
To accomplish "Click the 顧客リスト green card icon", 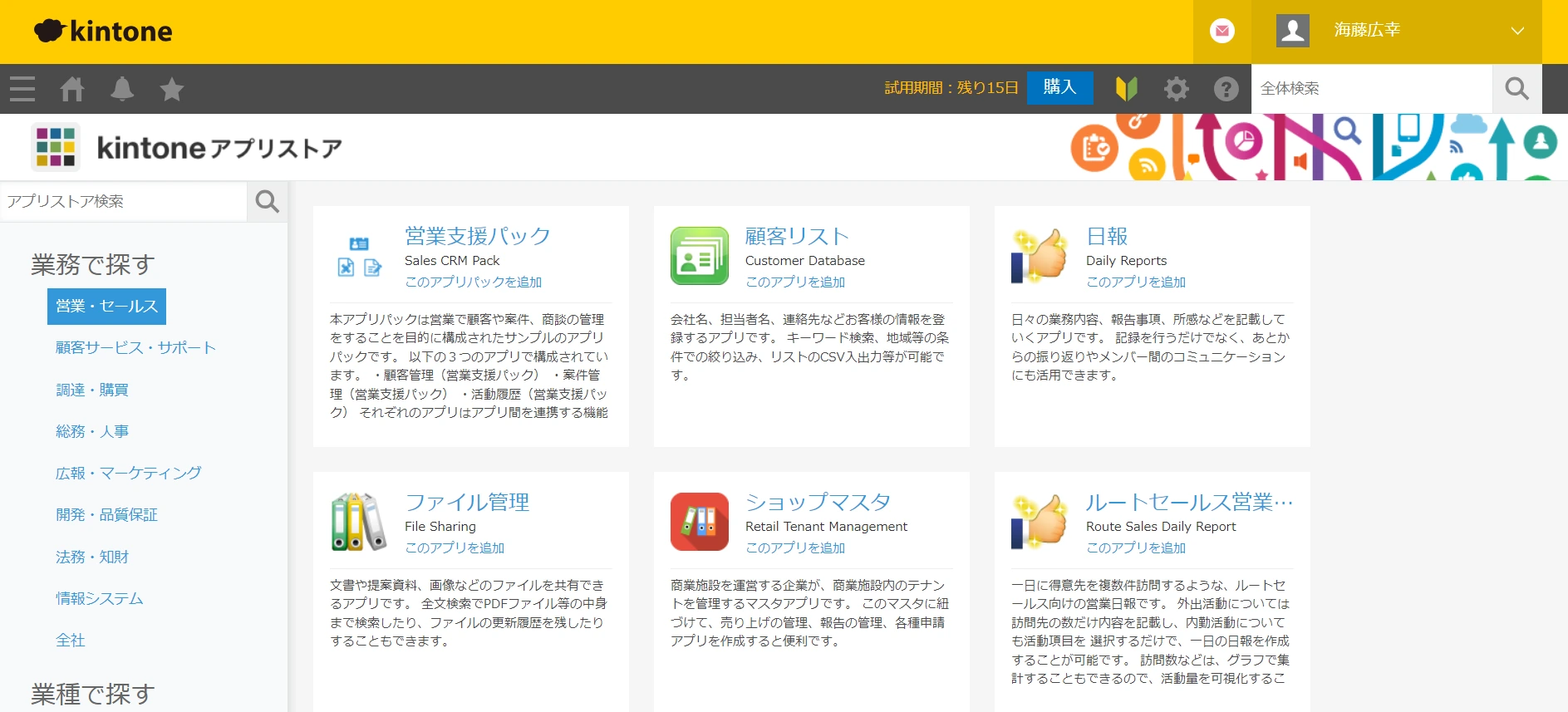I will coord(700,256).
